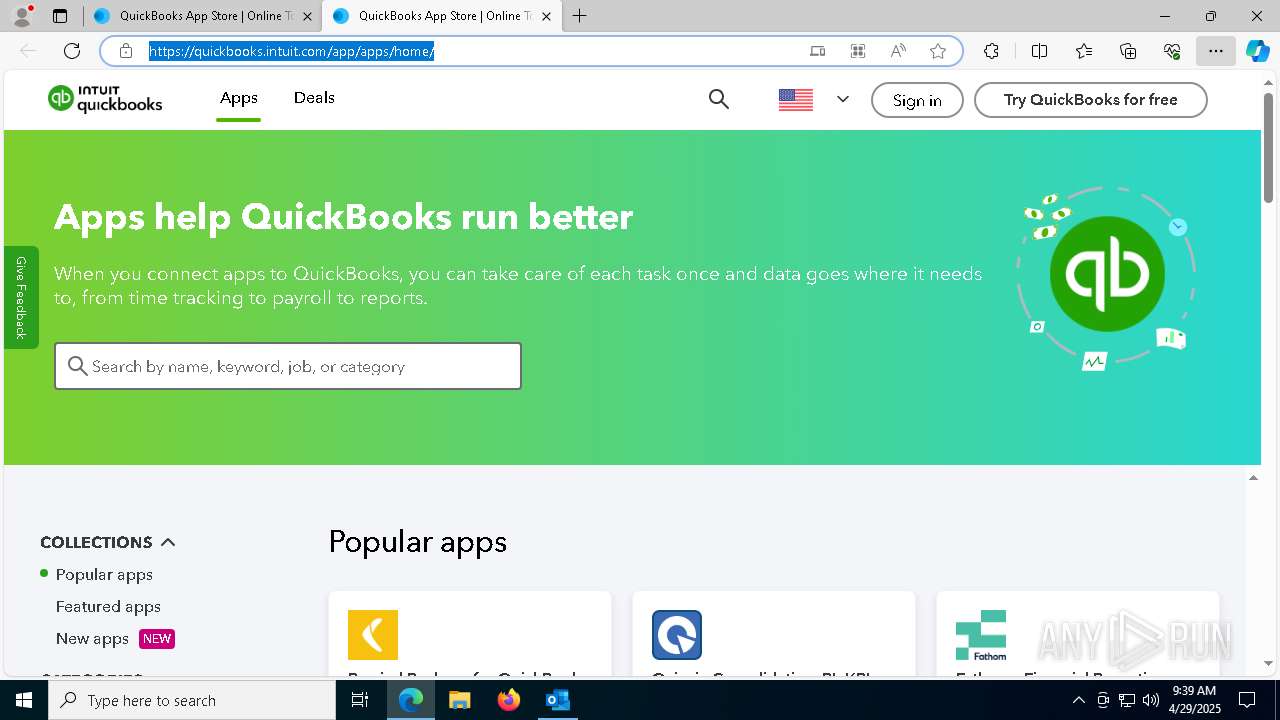Open Outlook from taskbar
The width and height of the screenshot is (1280, 720).
pos(557,700)
